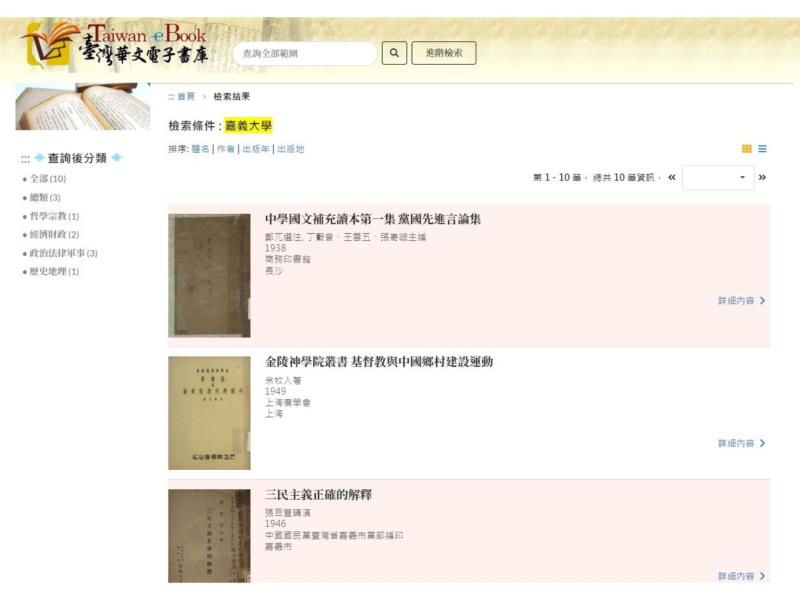This screenshot has height=600, width=800.
Task: Open the page number dropdown
Action: 718,178
